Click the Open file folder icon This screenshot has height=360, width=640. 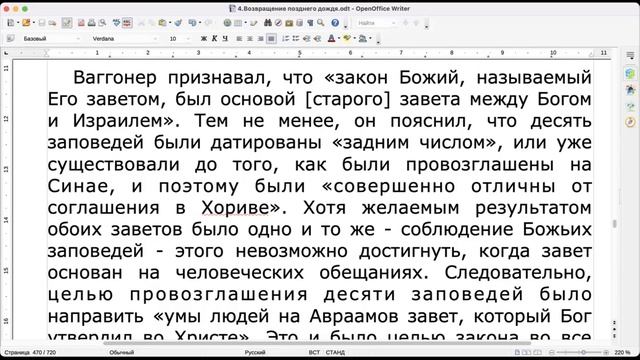pos(26,23)
